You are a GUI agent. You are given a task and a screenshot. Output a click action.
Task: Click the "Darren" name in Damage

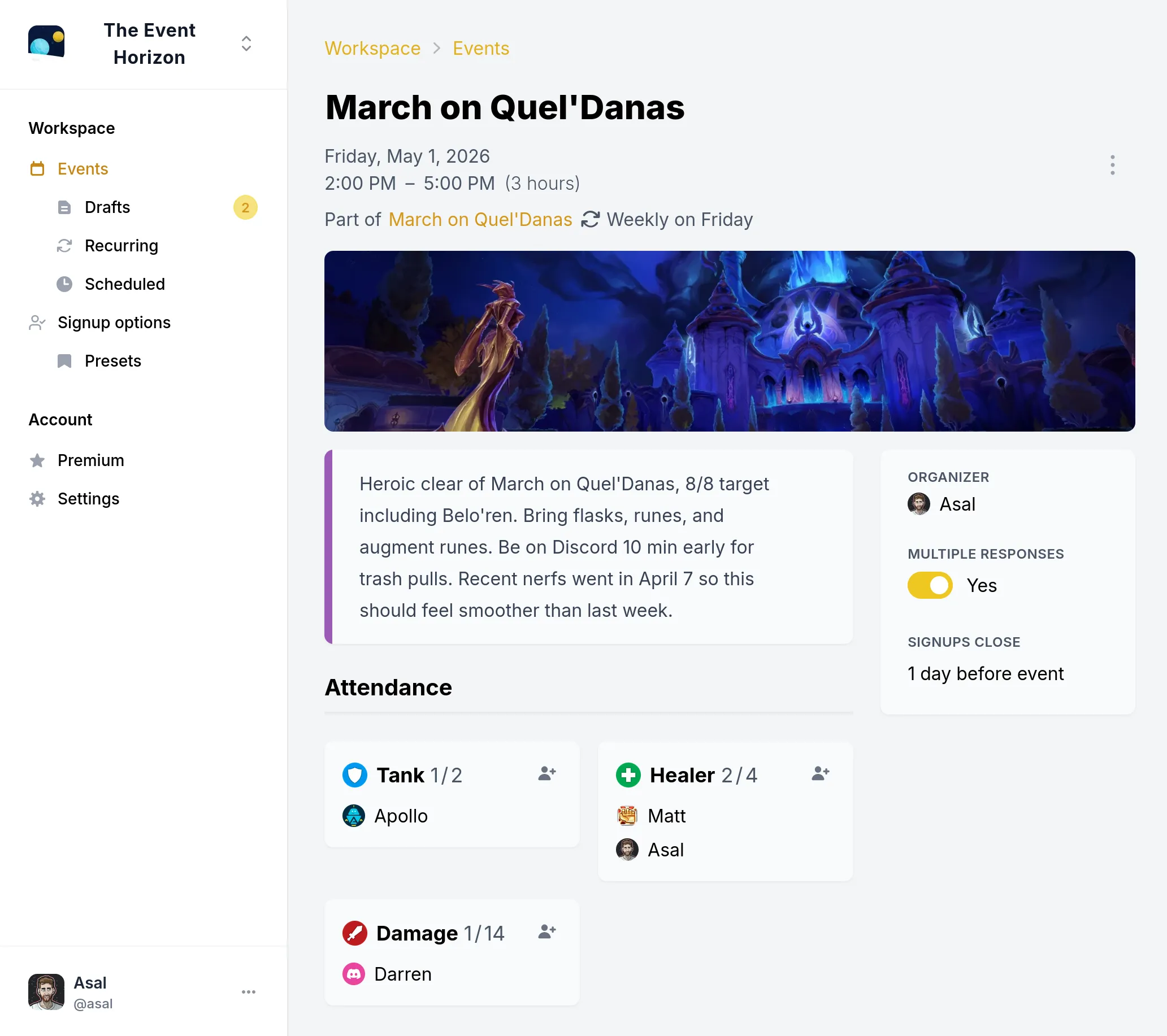(402, 974)
